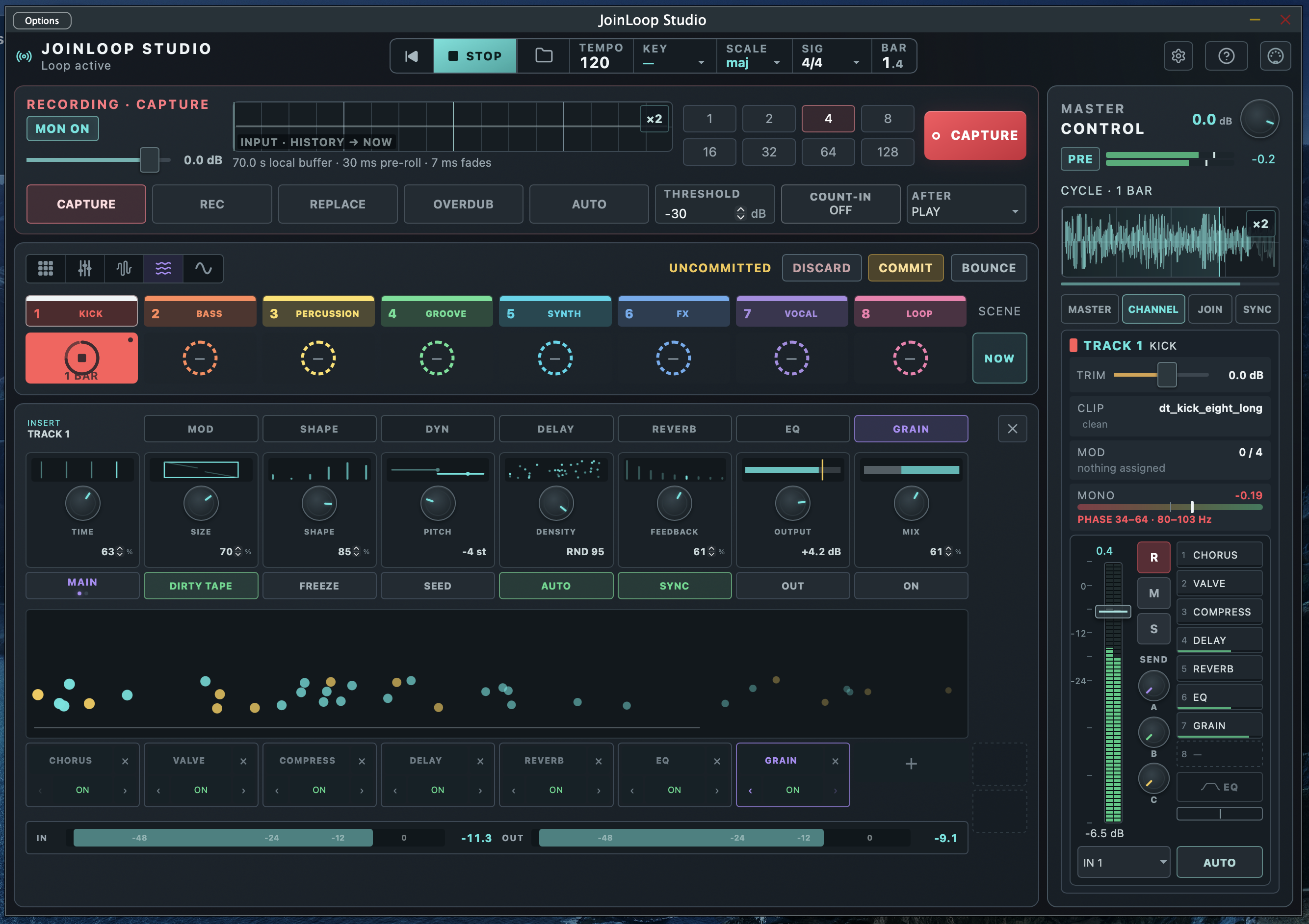The width and height of the screenshot is (1309, 924).
Task: Click the rewind-to-start transport icon
Action: [411, 56]
